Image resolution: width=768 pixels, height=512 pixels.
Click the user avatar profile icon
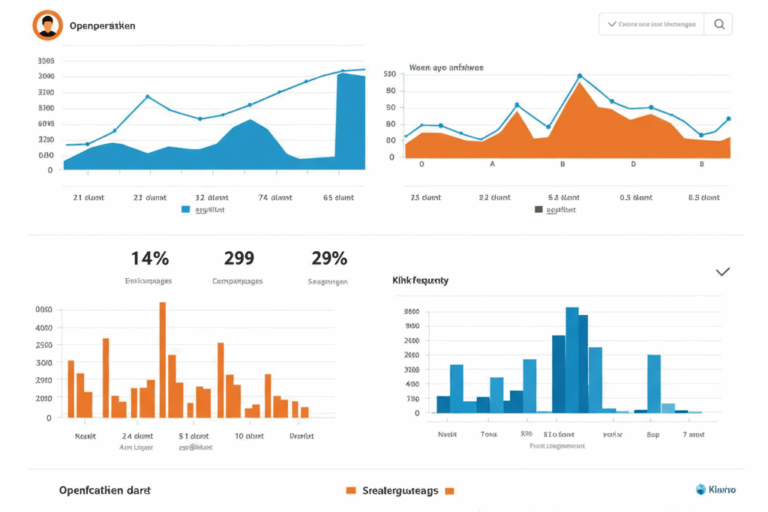(47, 25)
